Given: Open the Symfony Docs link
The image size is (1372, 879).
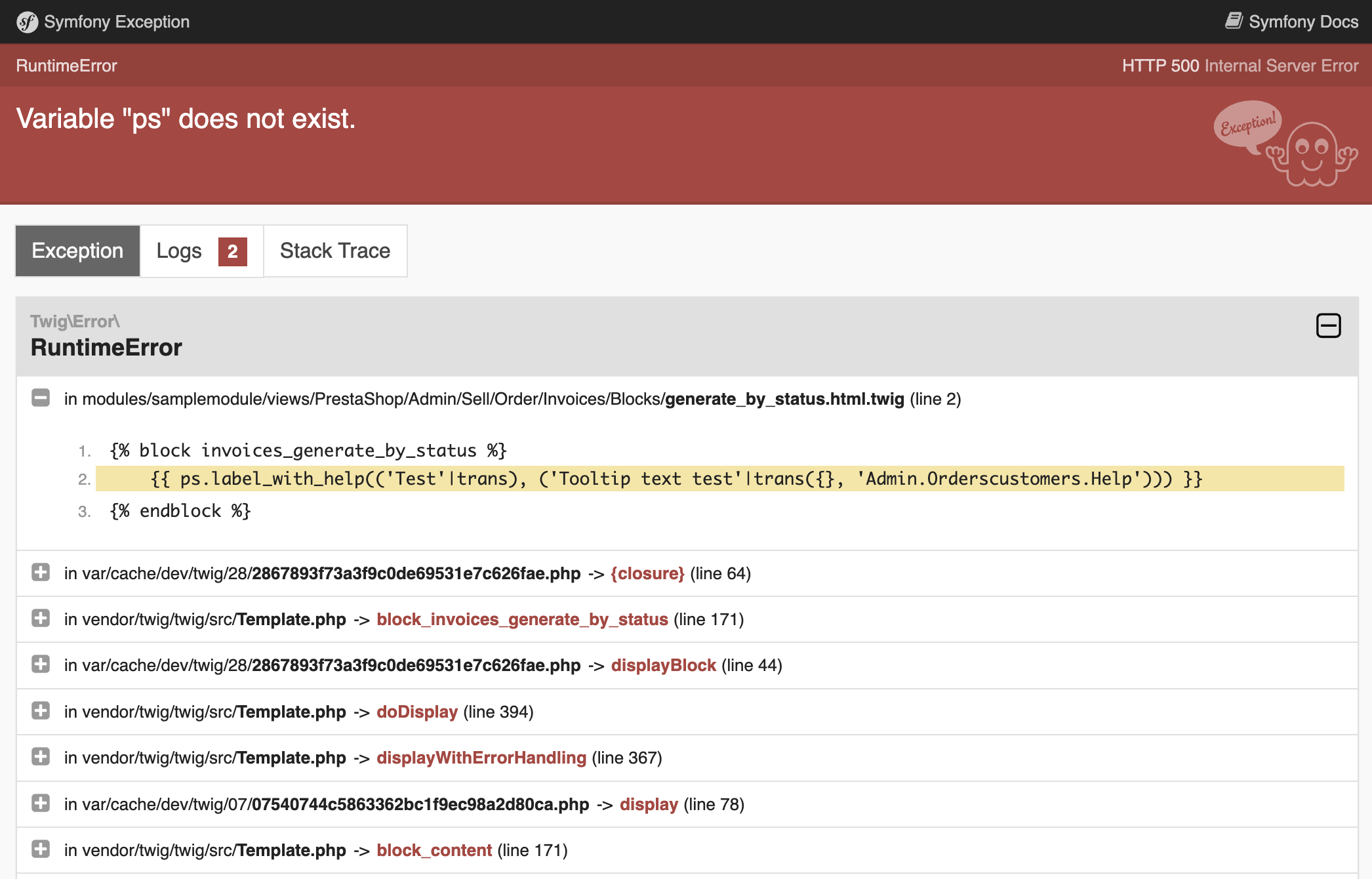Looking at the screenshot, I should coord(1302,22).
